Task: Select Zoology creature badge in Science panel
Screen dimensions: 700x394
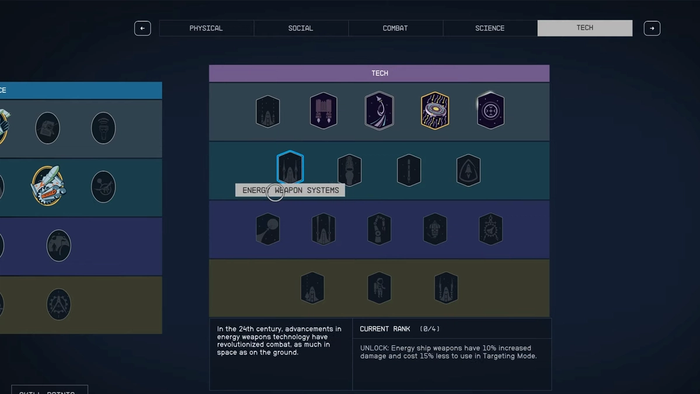Action: tap(103, 187)
